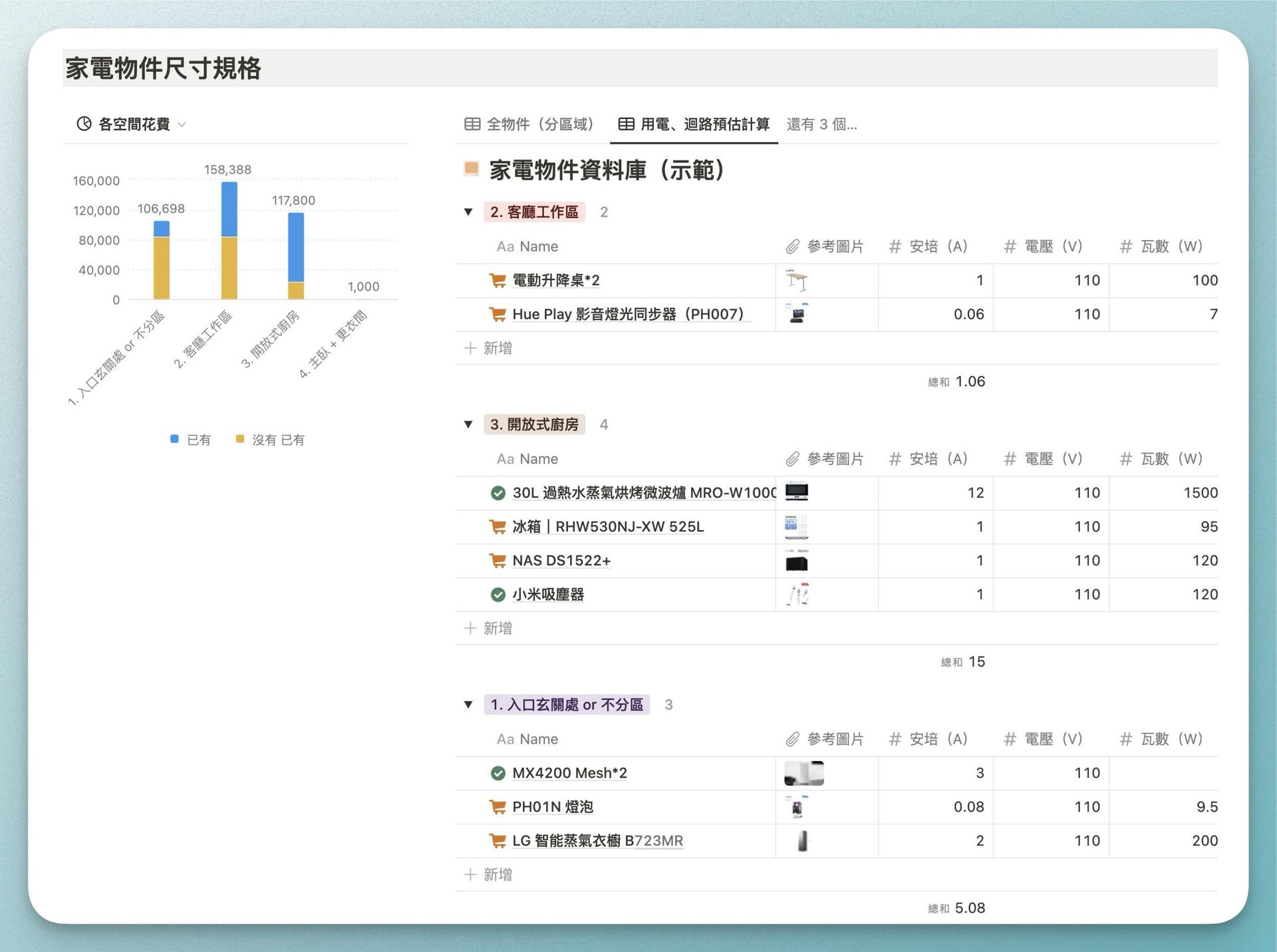Click the green check icon beside MX4200 Mesh*2

tap(497, 773)
